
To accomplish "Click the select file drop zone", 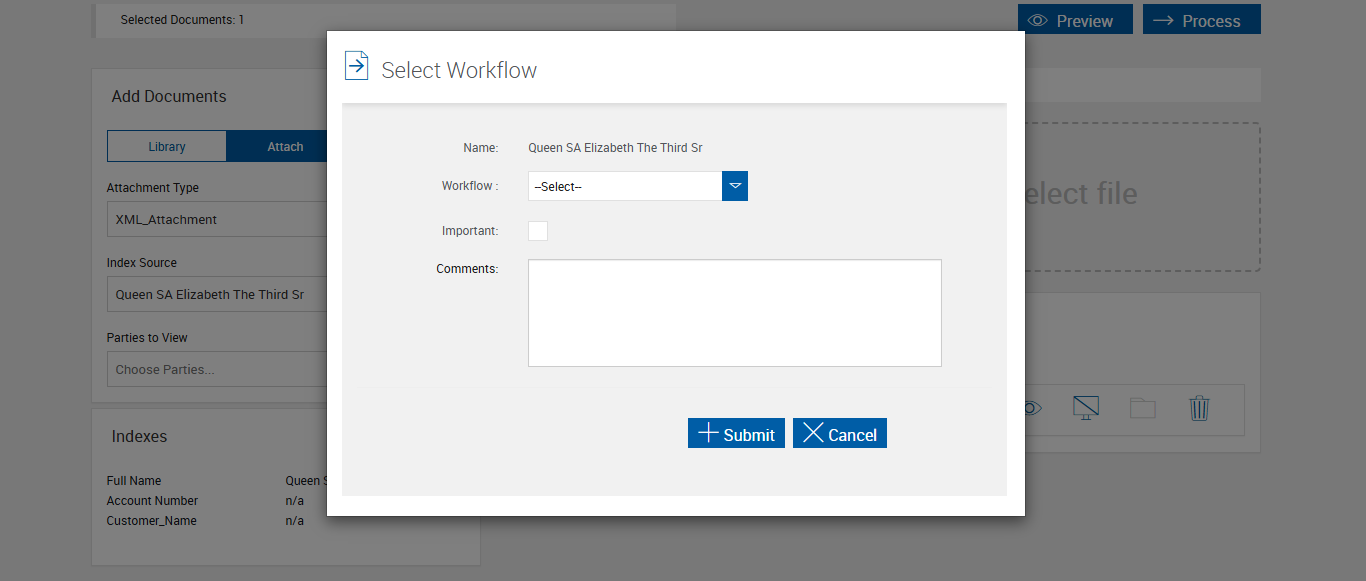I will 1140,197.
